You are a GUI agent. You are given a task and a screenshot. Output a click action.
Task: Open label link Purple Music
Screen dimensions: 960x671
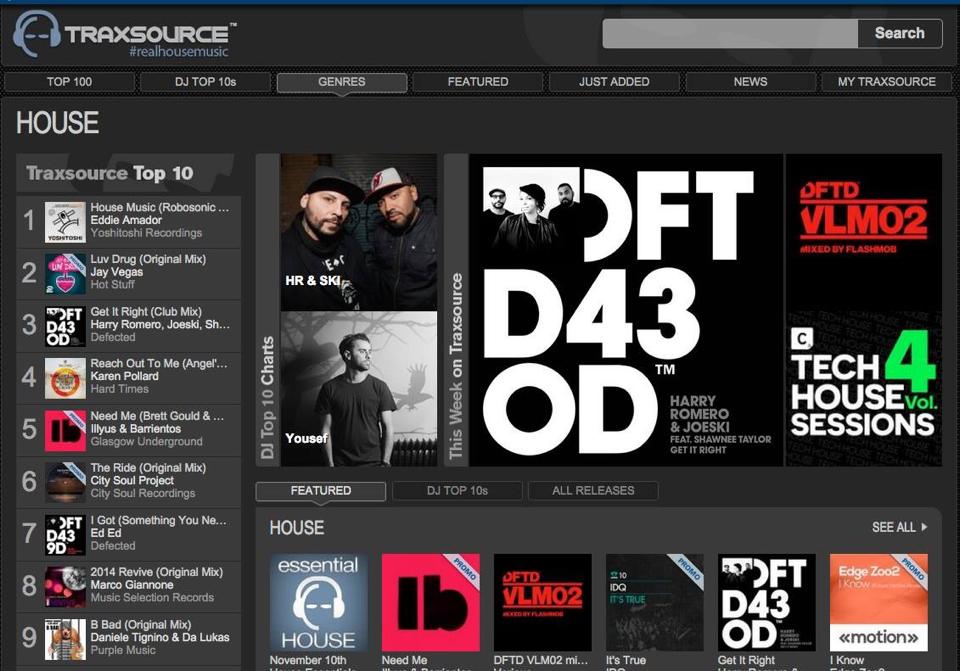[x=123, y=651]
